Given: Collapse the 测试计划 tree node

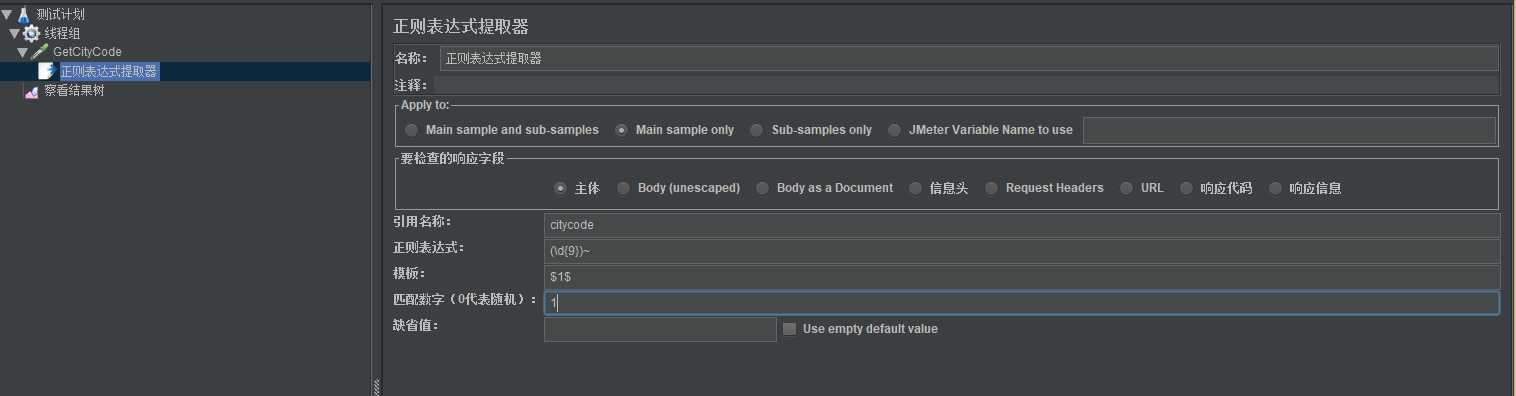Looking at the screenshot, I should pos(7,14).
